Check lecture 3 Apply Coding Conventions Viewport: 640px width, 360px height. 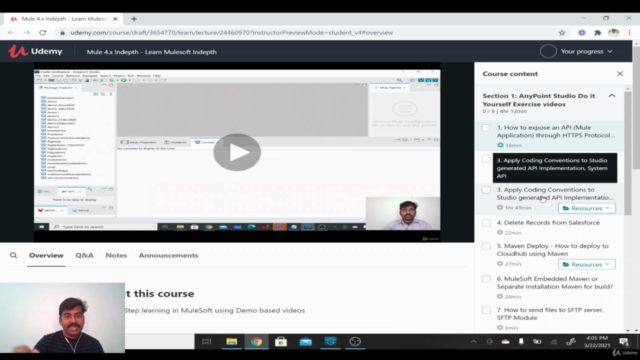[486, 190]
